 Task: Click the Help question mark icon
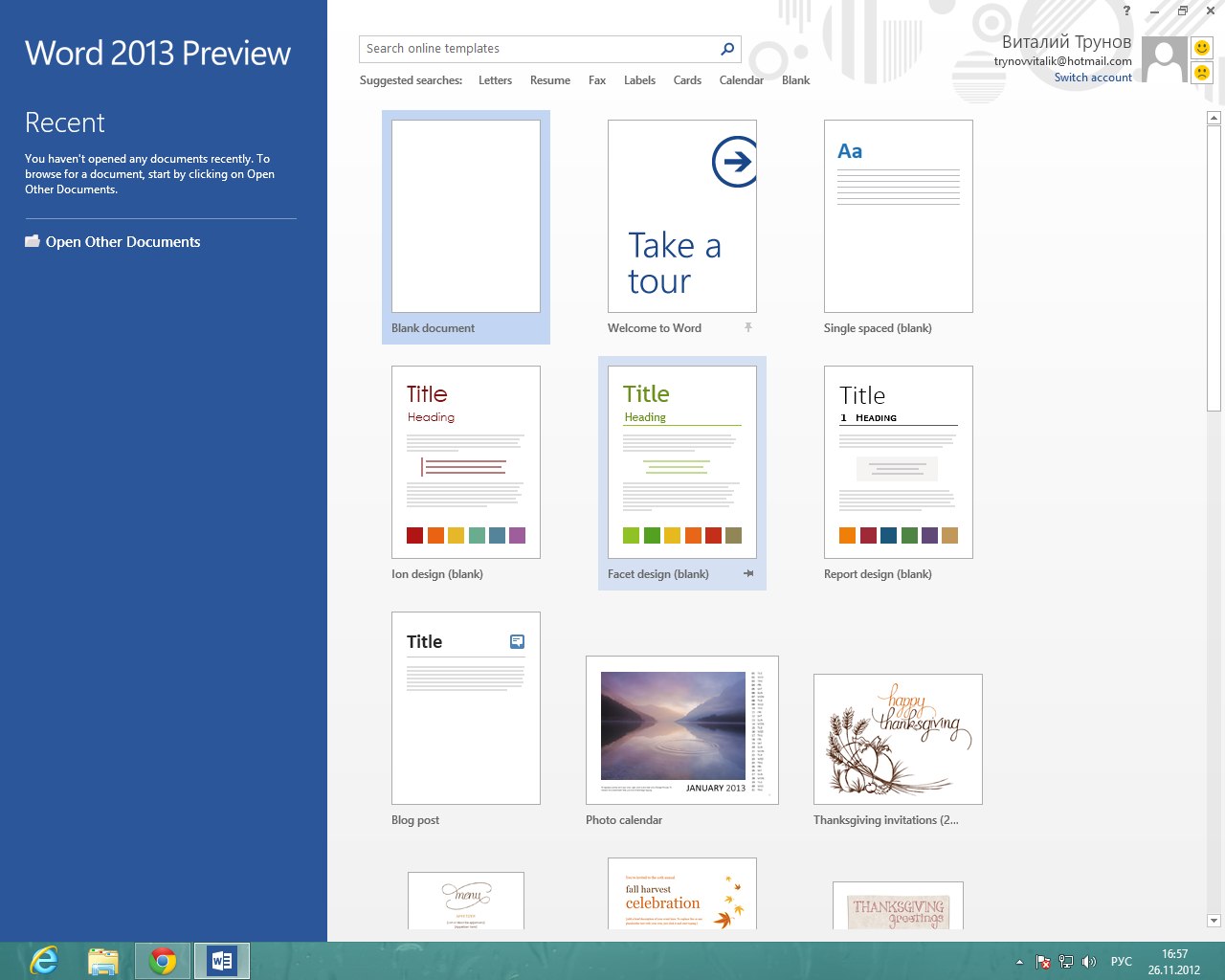(x=1126, y=11)
